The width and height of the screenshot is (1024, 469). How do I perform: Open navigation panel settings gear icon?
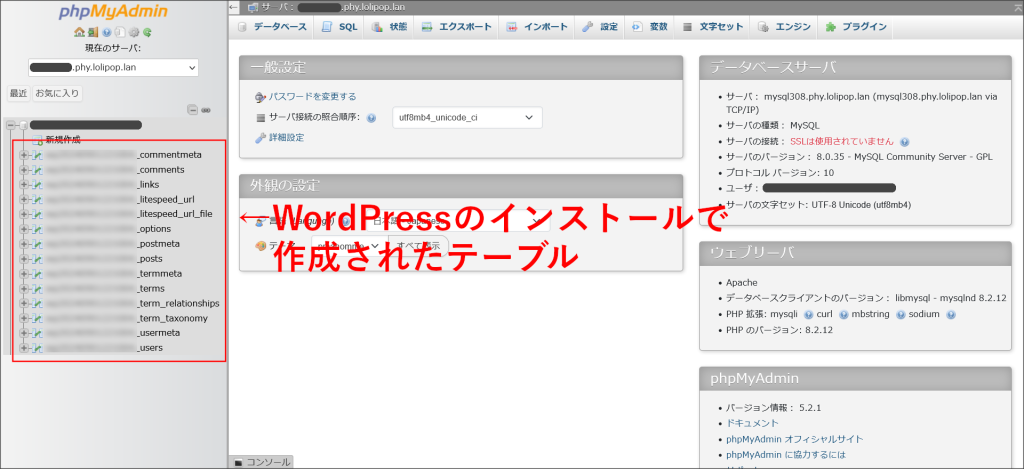point(134,32)
